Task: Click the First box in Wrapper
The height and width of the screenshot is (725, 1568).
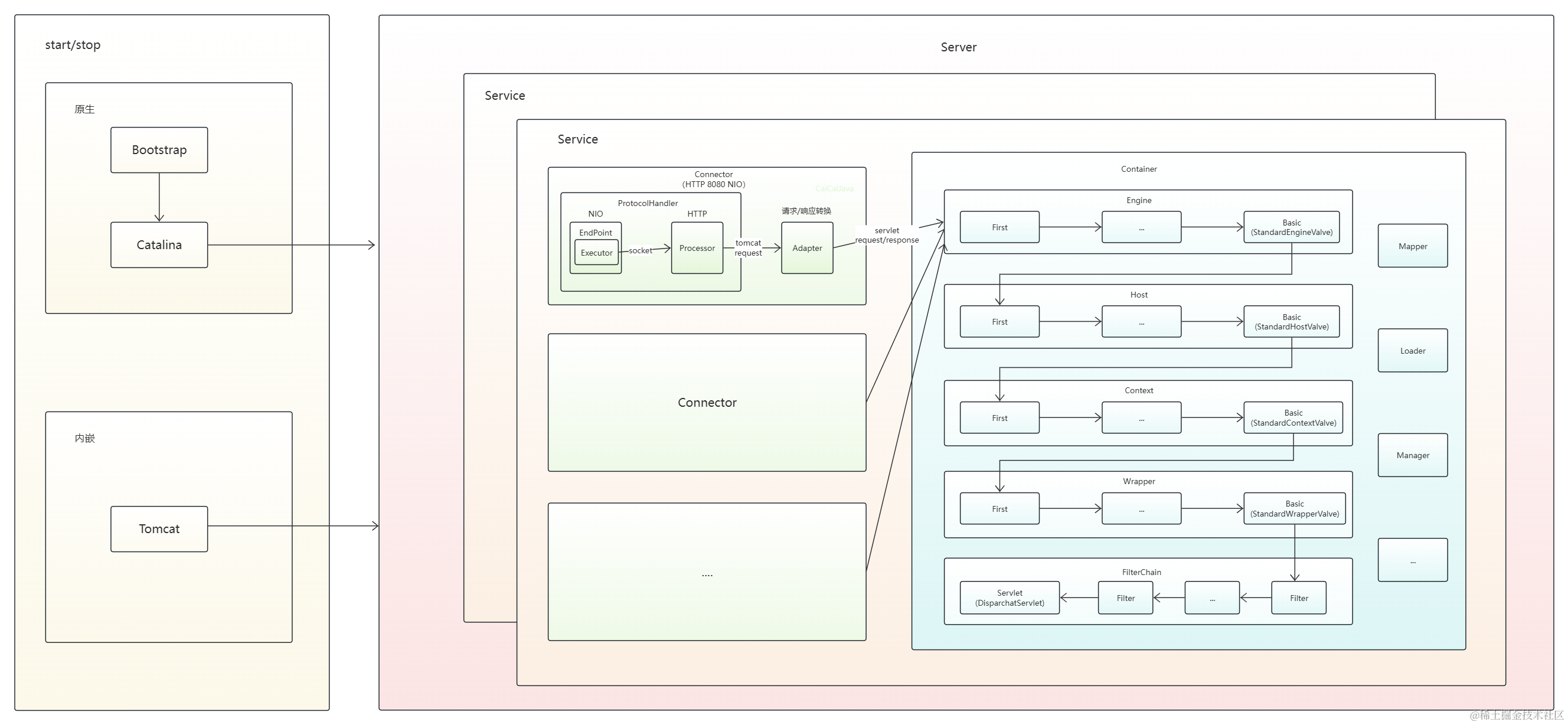Action: (999, 508)
